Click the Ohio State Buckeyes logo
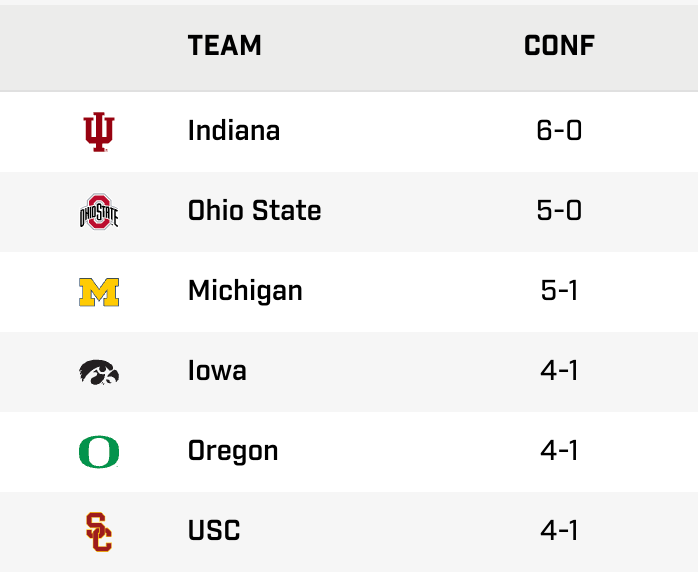698x582 pixels. point(99,211)
